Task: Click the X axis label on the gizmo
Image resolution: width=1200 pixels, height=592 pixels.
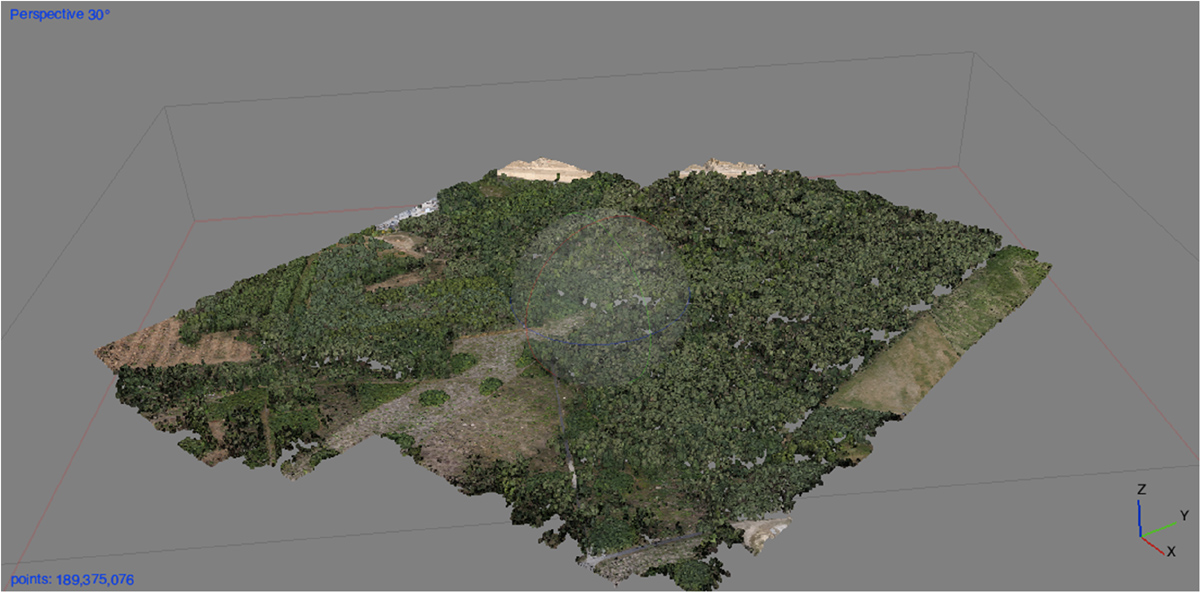Action: [1171, 551]
